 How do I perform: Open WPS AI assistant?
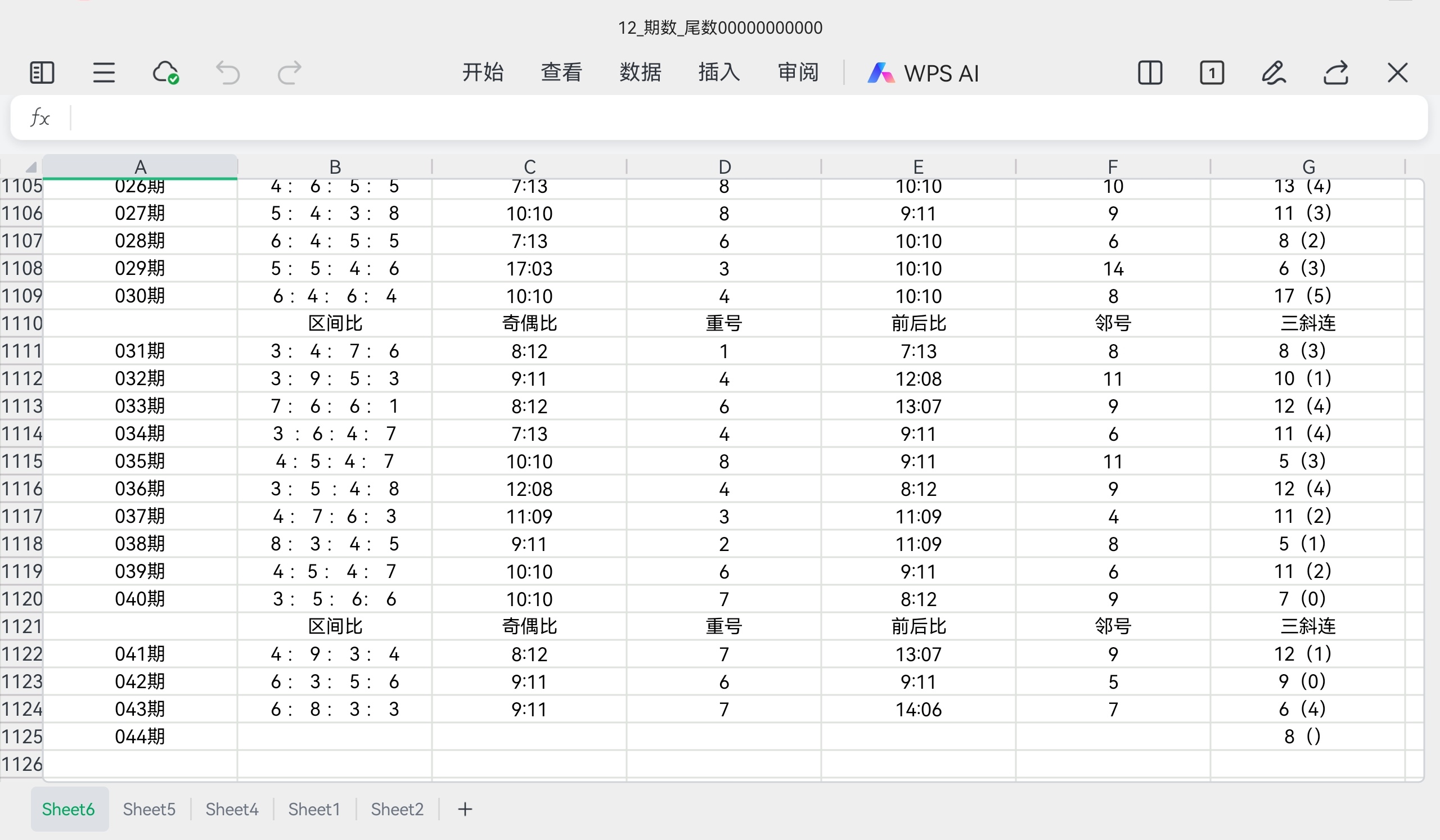pyautogui.click(x=924, y=73)
